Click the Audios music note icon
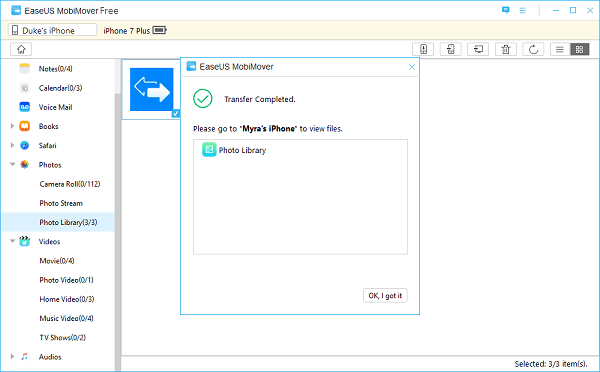 [x=24, y=356]
